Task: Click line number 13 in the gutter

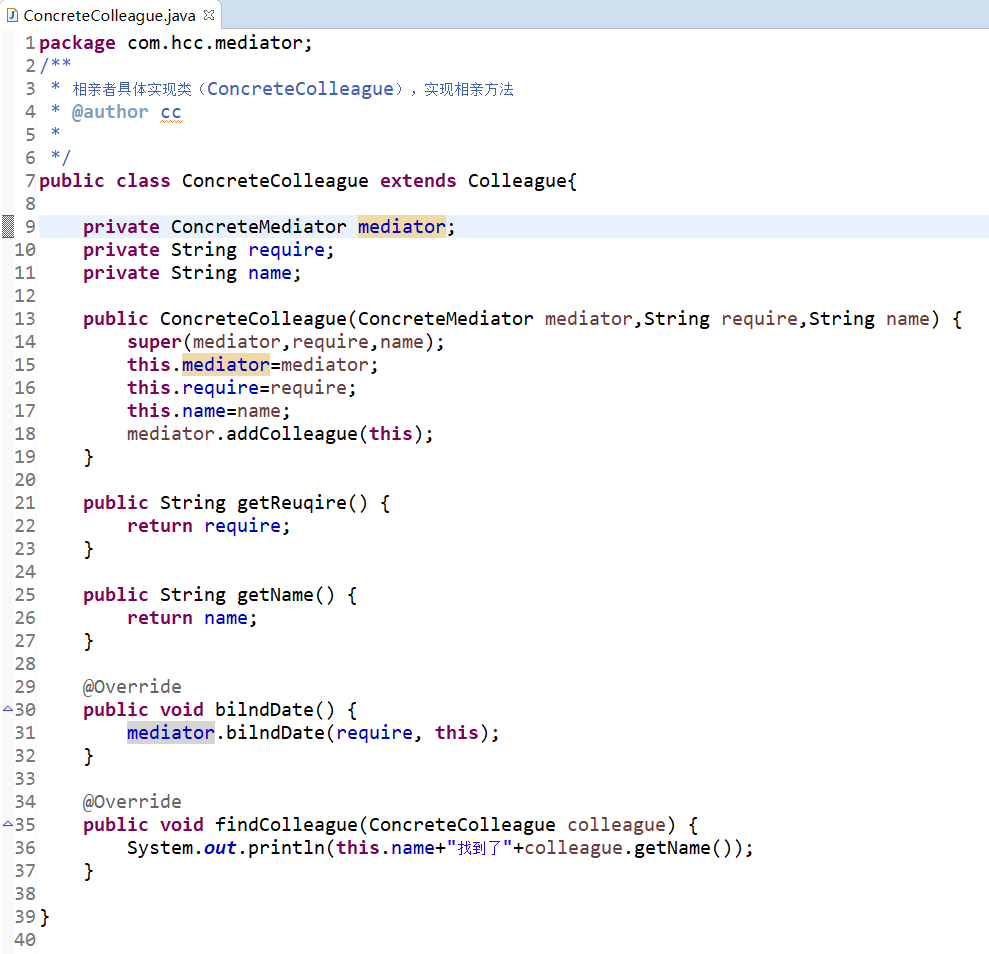Action: coord(25,318)
